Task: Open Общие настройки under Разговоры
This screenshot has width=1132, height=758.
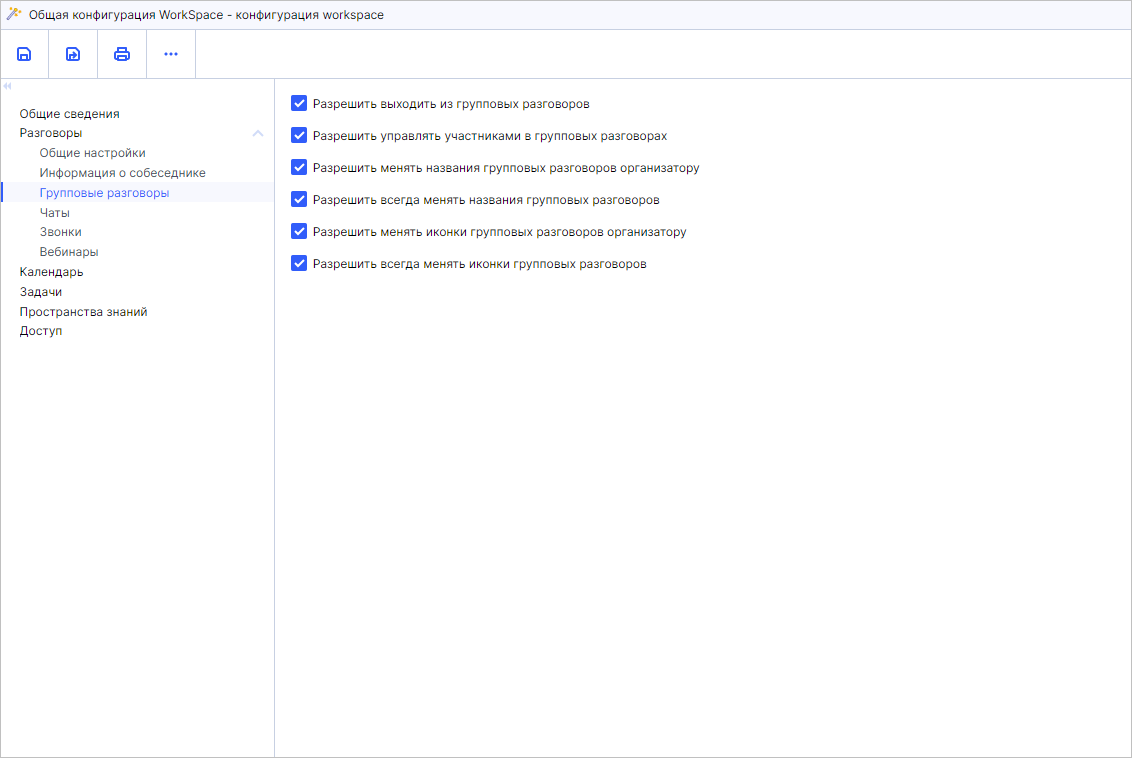Action: click(92, 153)
